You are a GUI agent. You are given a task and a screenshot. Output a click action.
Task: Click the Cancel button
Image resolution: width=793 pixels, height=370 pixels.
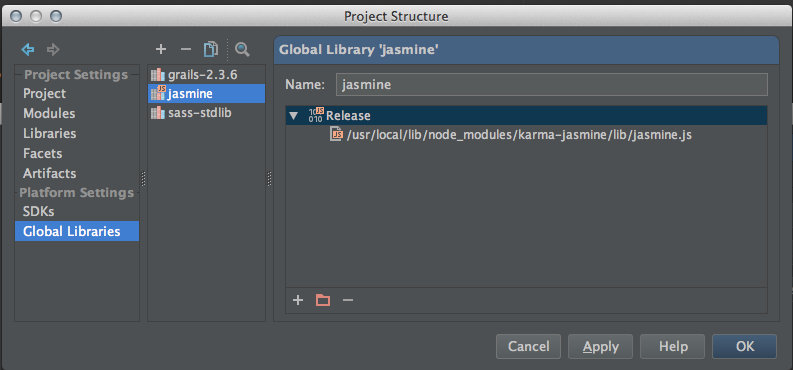point(528,346)
